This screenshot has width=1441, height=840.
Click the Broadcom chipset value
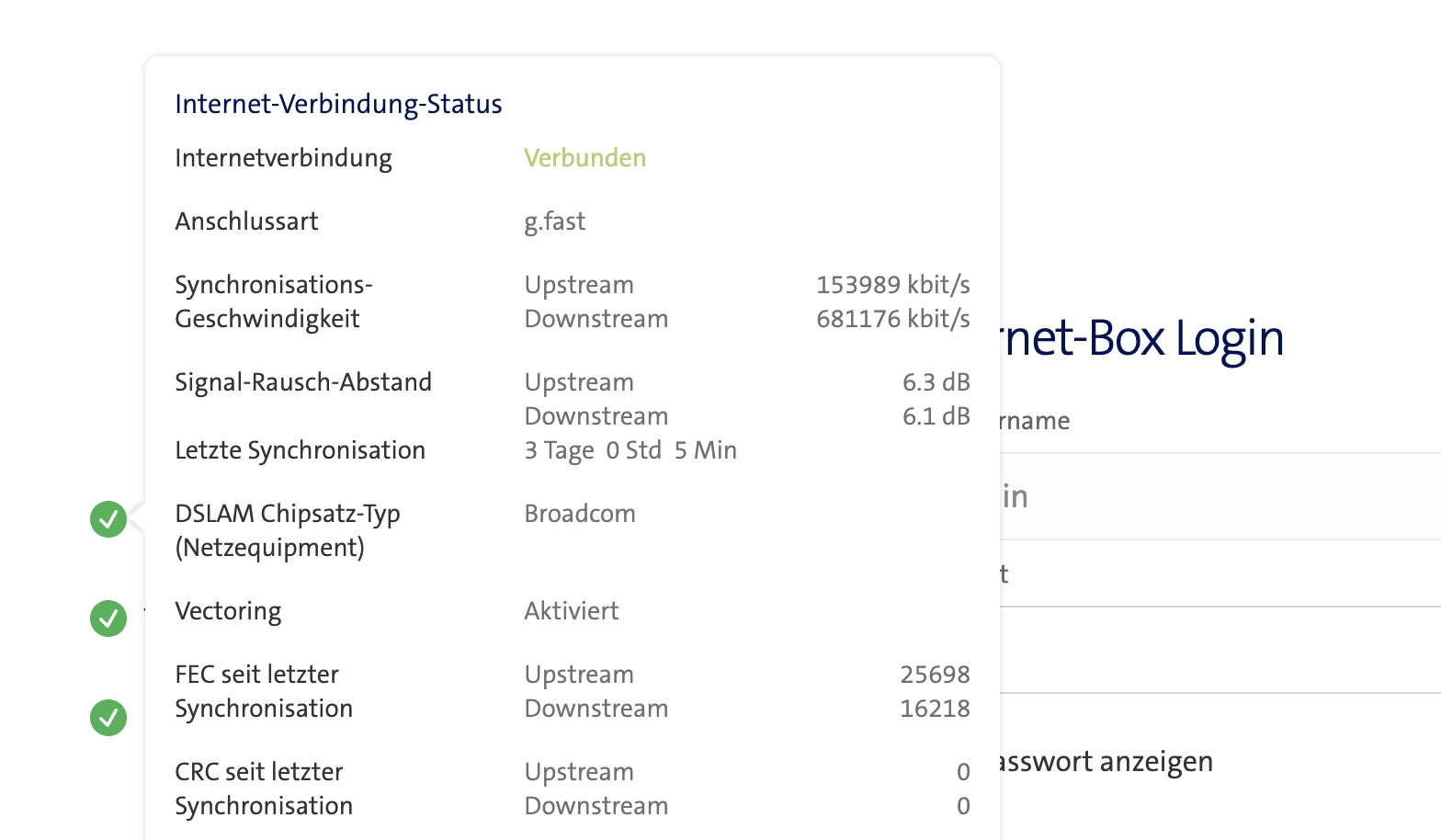click(580, 514)
